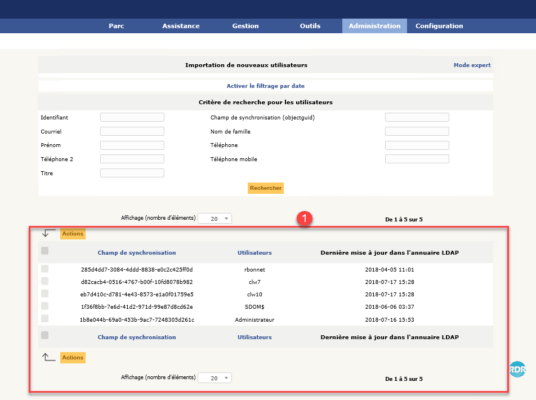Tick the checkbox for user rbonnet
The width and height of the screenshot is (536, 400).
(x=44, y=269)
